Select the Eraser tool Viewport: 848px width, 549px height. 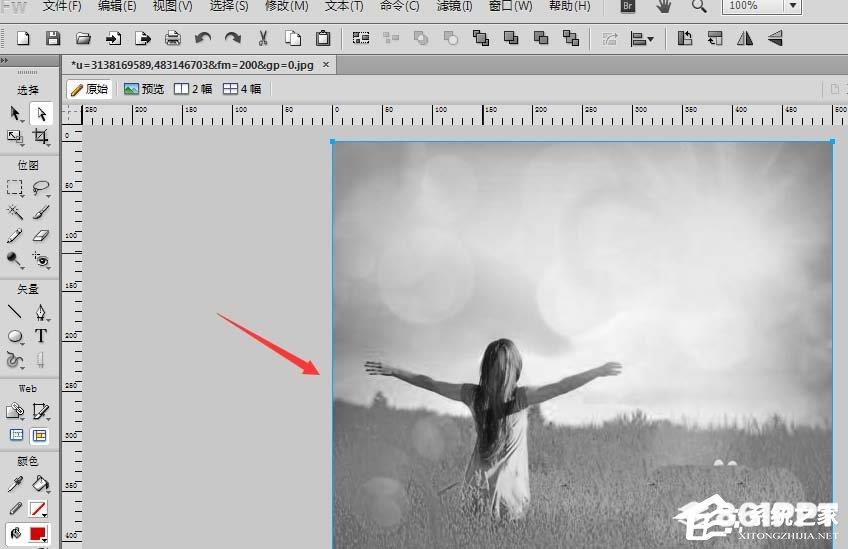click(x=41, y=236)
